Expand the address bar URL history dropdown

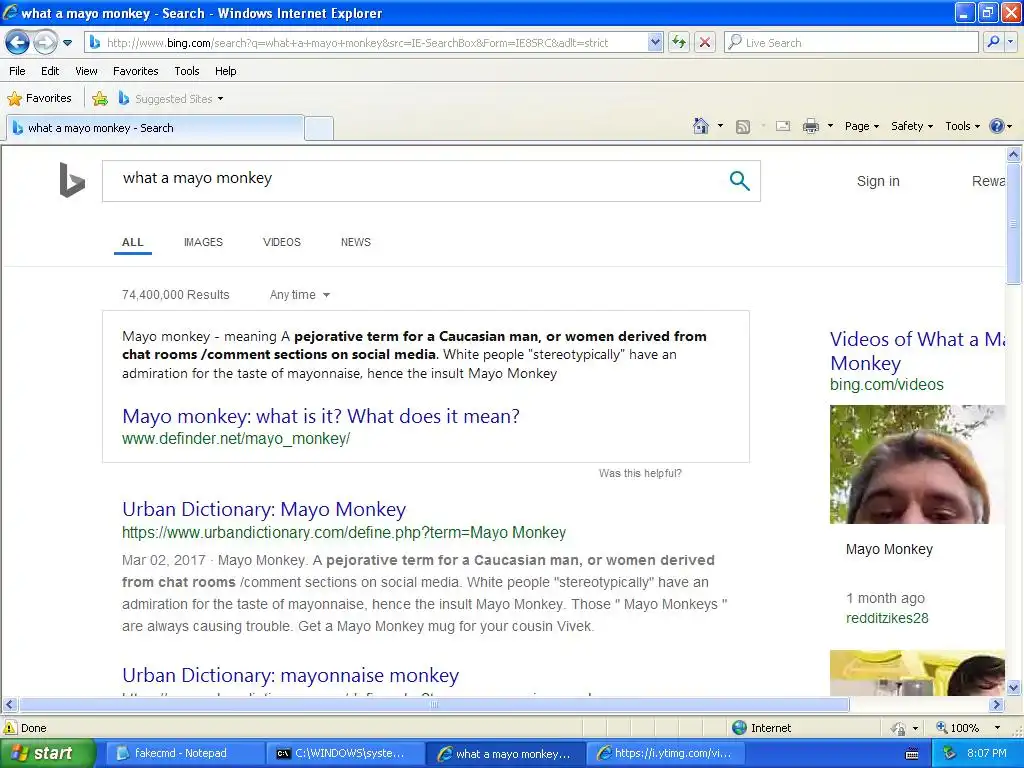[x=656, y=42]
